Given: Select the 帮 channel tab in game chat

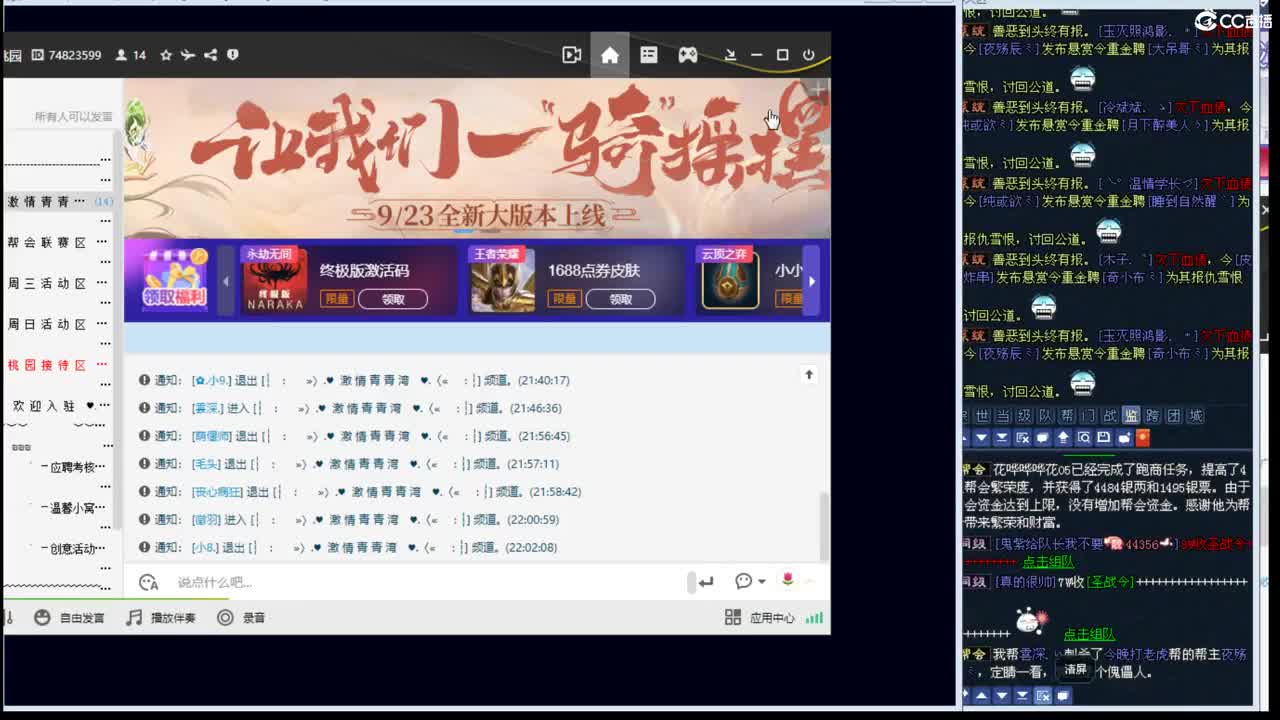Looking at the screenshot, I should tap(1067, 416).
